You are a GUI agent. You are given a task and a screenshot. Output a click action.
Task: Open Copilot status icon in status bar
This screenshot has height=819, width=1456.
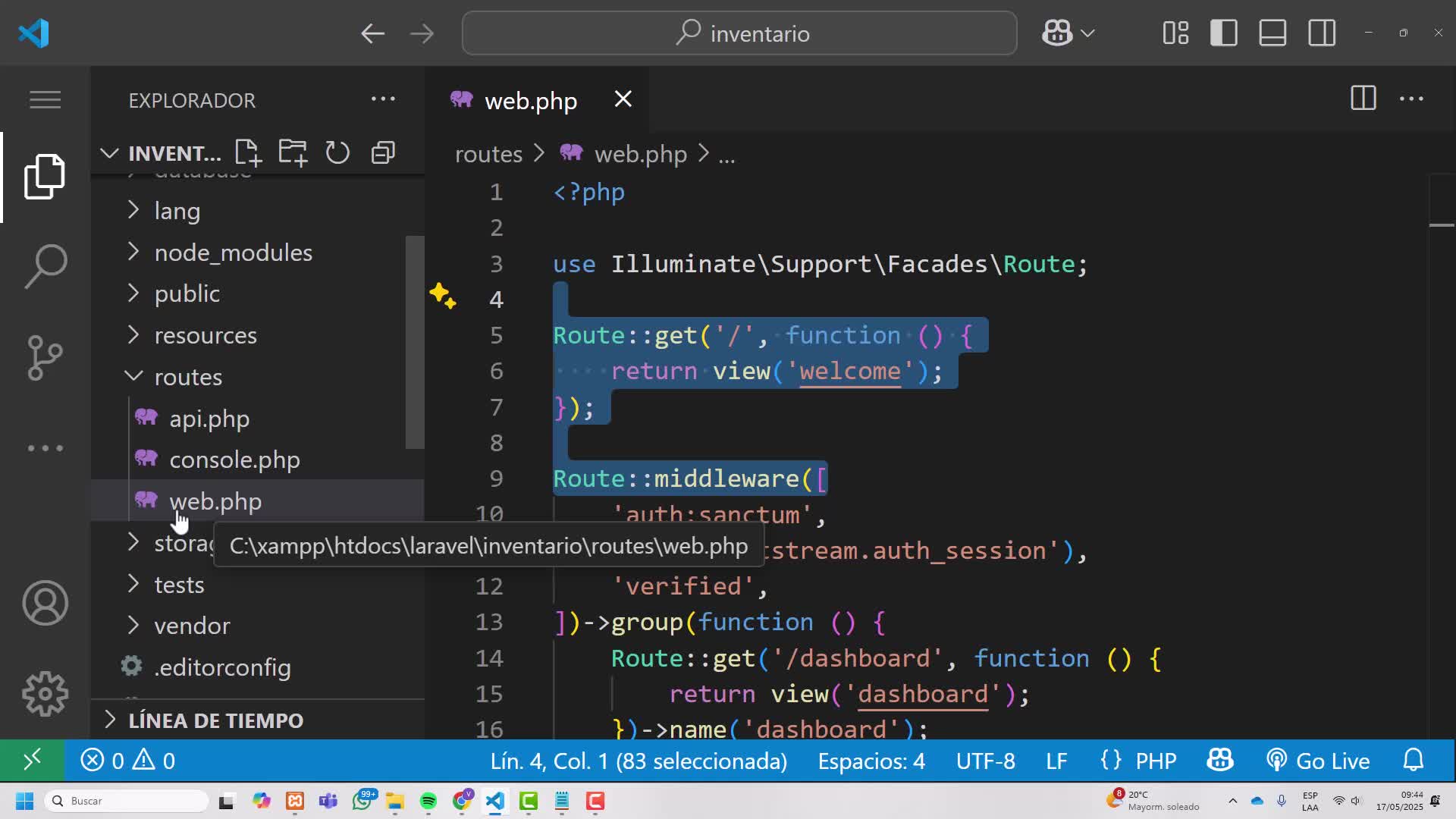click(1219, 761)
